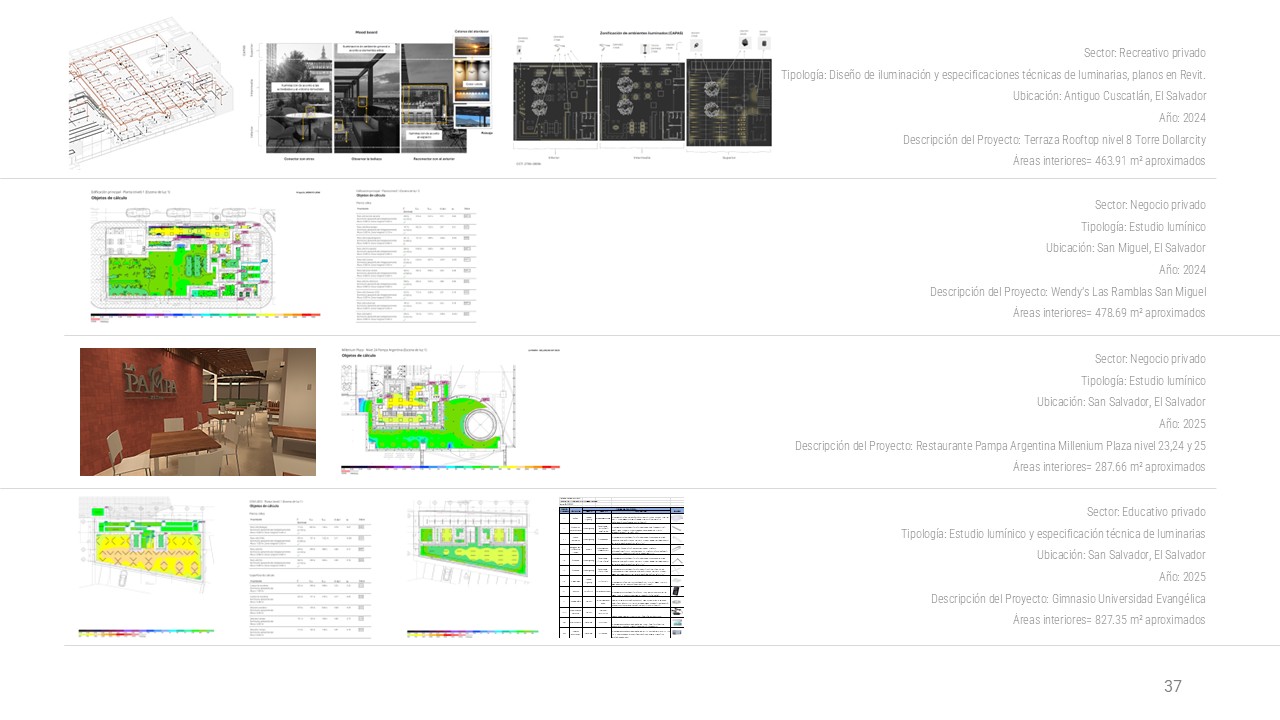This screenshot has height=720, width=1280.
Task: Click the color scale below Pampa plan
Action: click(x=450, y=467)
